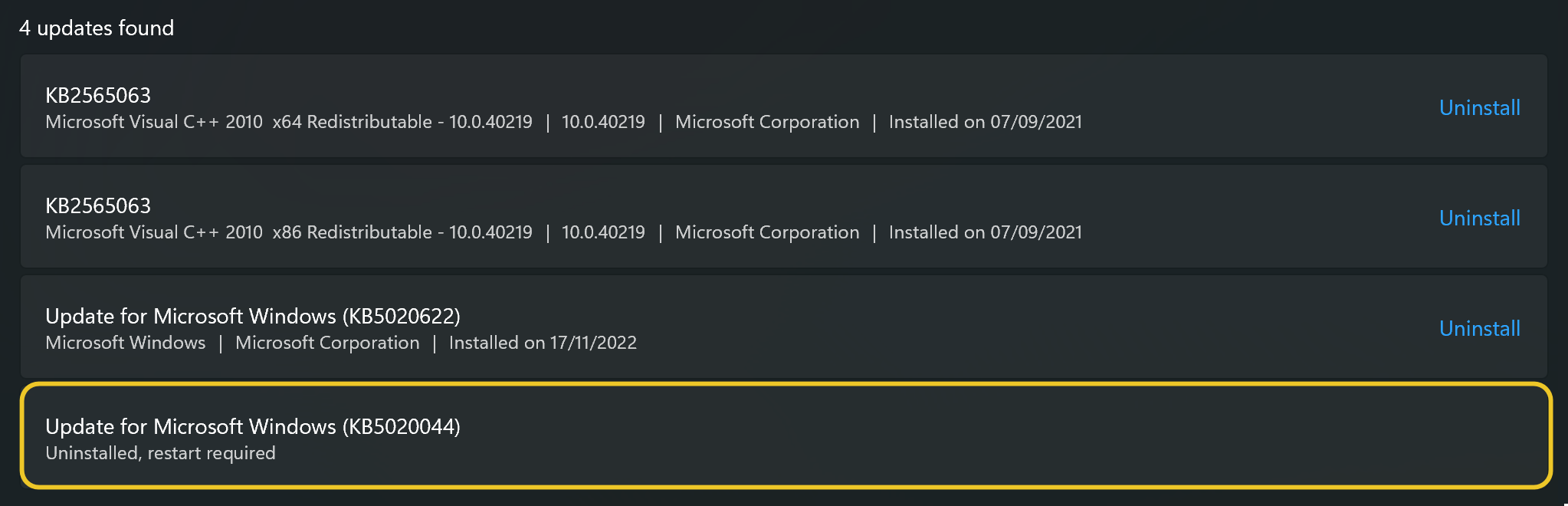Click the "4 updates found" heading
This screenshot has height=506, width=1568.
tap(97, 28)
